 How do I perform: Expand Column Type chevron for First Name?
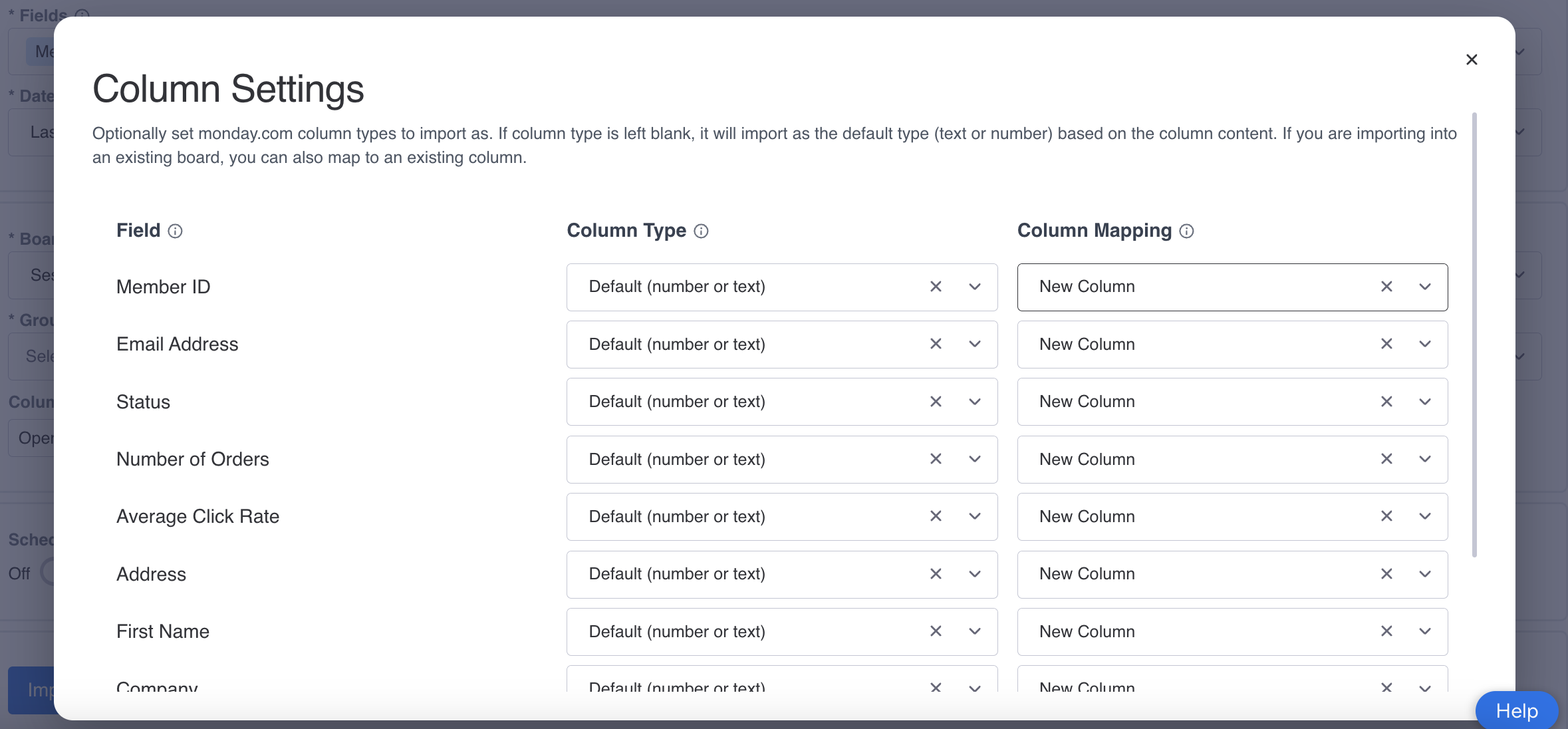click(x=975, y=631)
